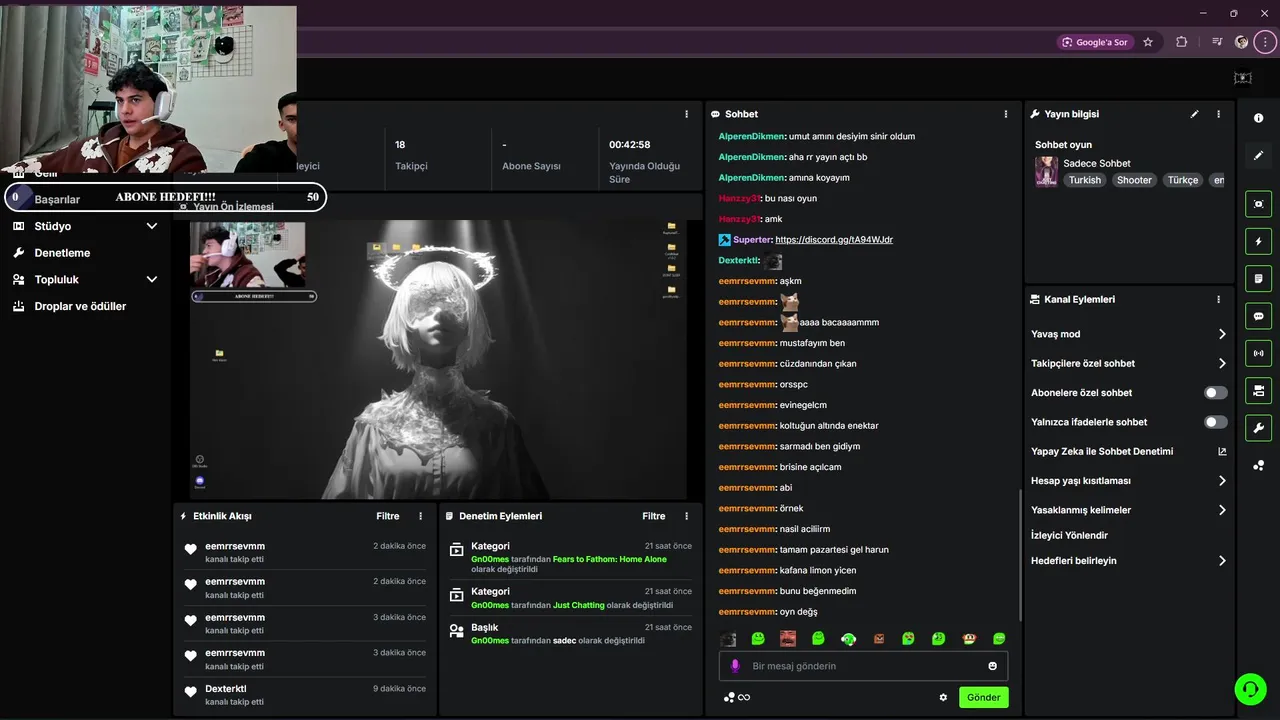This screenshot has height=720, width=1280.
Task: Click the pencil icon in right sidebar
Action: point(1258,155)
